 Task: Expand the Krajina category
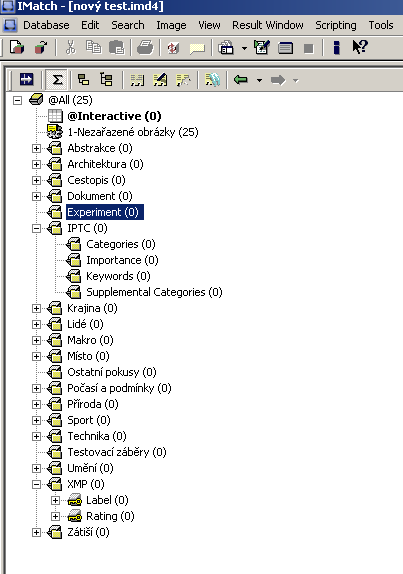tap(36, 308)
